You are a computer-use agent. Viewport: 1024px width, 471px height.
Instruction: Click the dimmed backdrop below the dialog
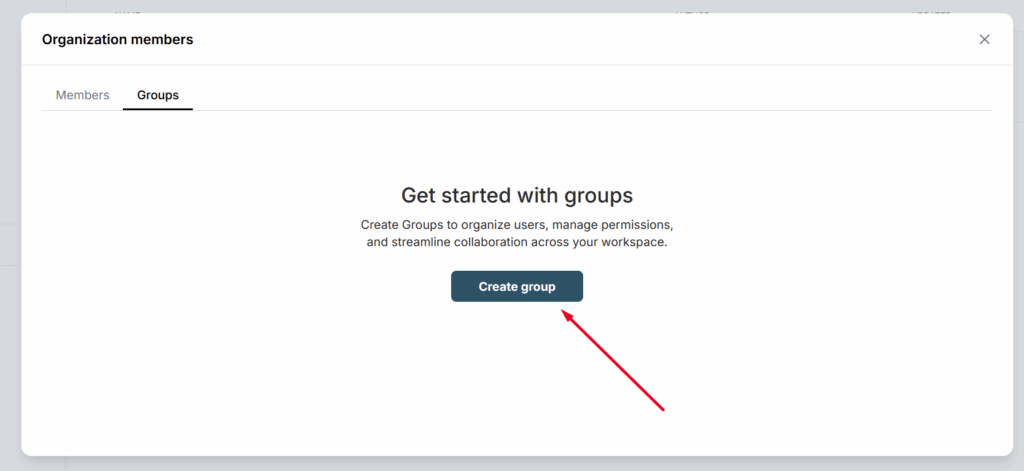coord(512,464)
